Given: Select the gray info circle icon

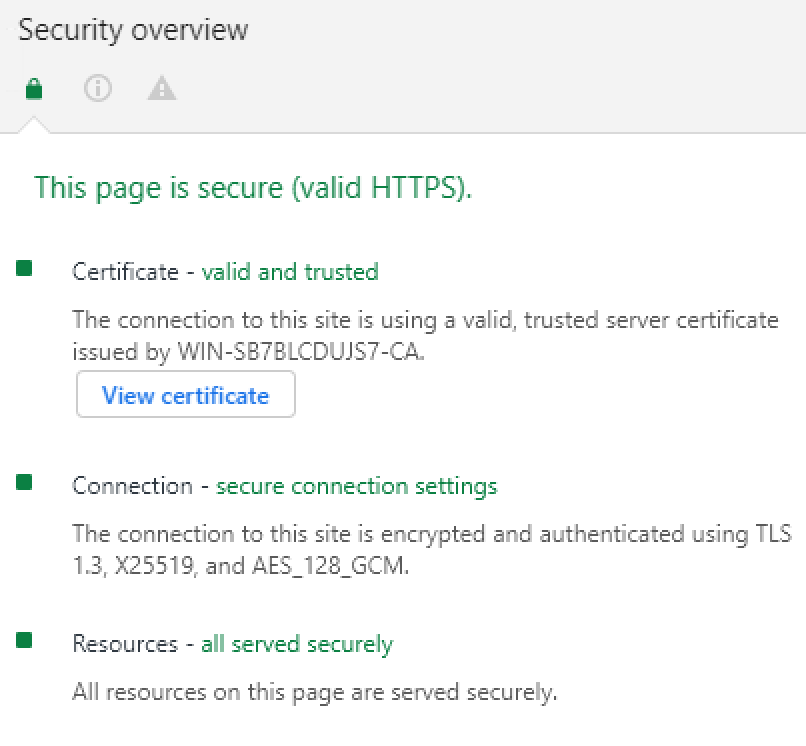Looking at the screenshot, I should 98,88.
